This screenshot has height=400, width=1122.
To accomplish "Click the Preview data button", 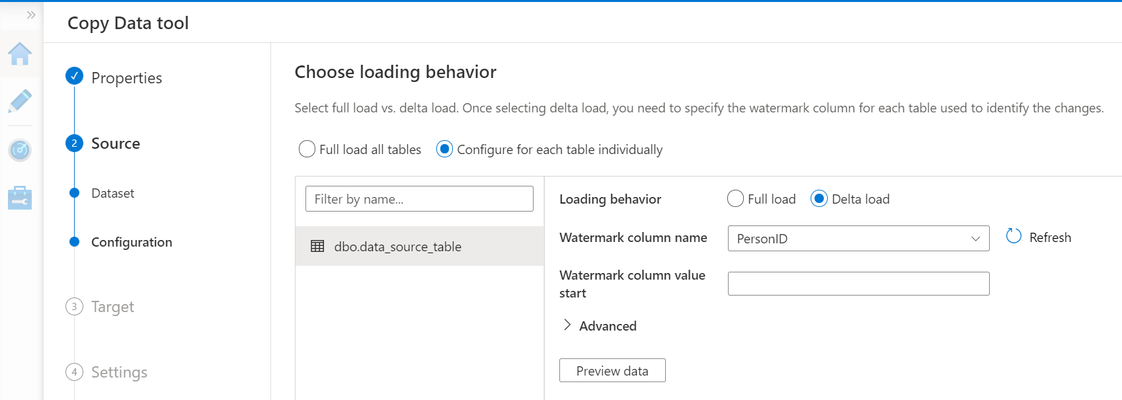I will (x=613, y=371).
